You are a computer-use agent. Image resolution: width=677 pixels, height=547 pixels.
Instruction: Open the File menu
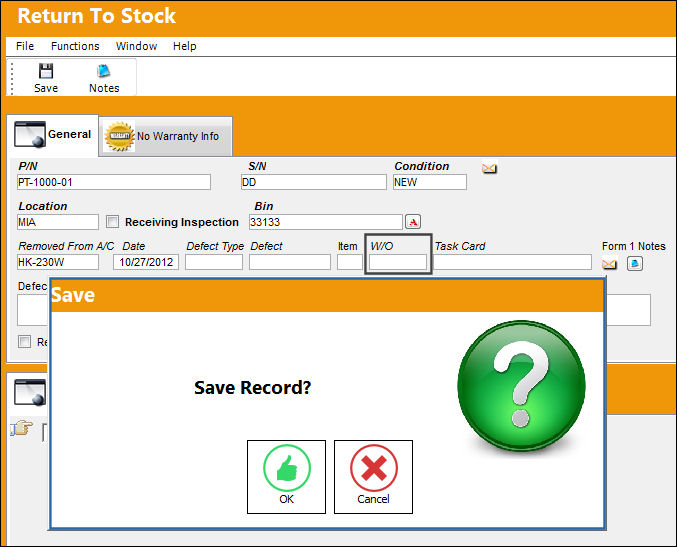coord(25,46)
